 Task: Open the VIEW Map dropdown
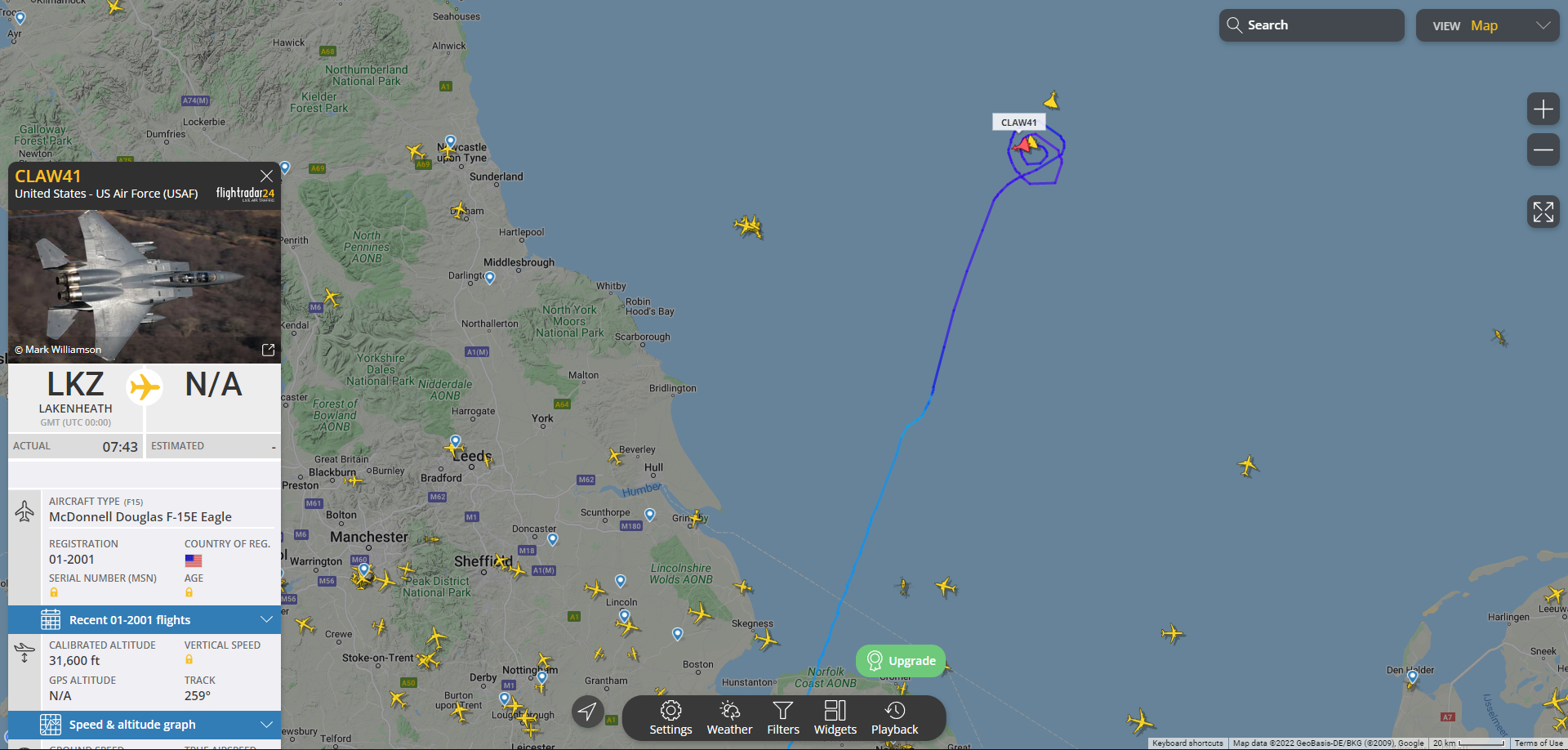pos(1487,25)
